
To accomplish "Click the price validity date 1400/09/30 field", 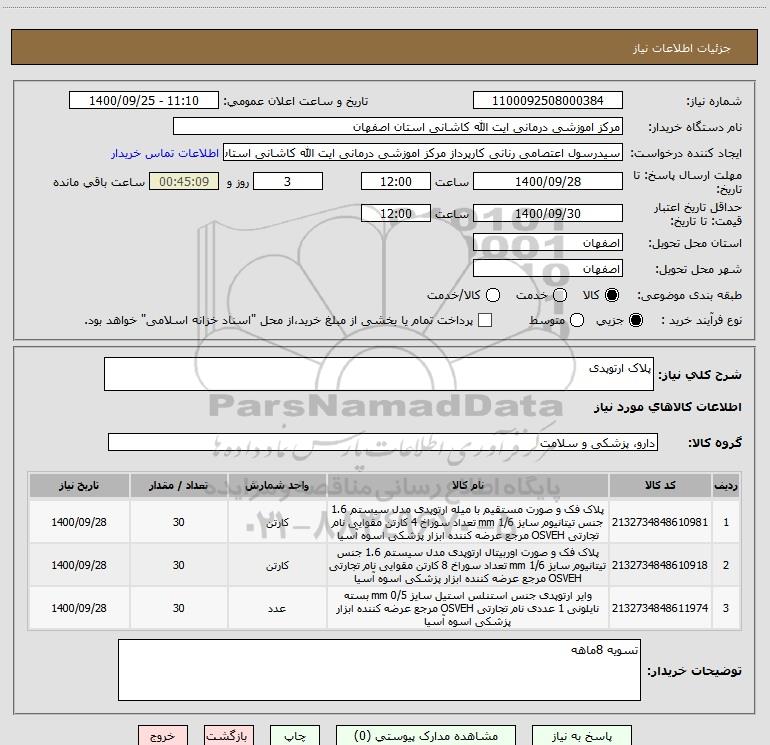I will pyautogui.click(x=548, y=213).
